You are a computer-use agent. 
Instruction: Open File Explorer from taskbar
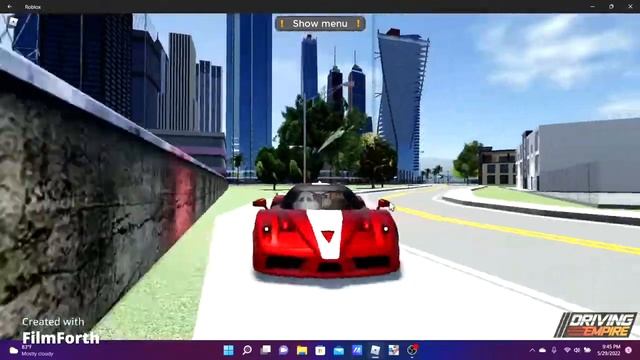click(x=302, y=350)
